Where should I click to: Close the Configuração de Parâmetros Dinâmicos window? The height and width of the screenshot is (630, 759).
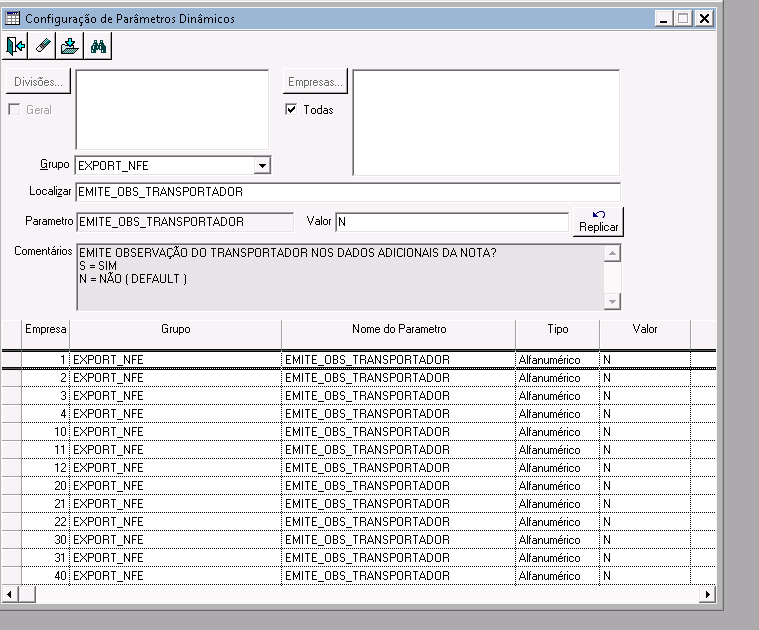704,18
